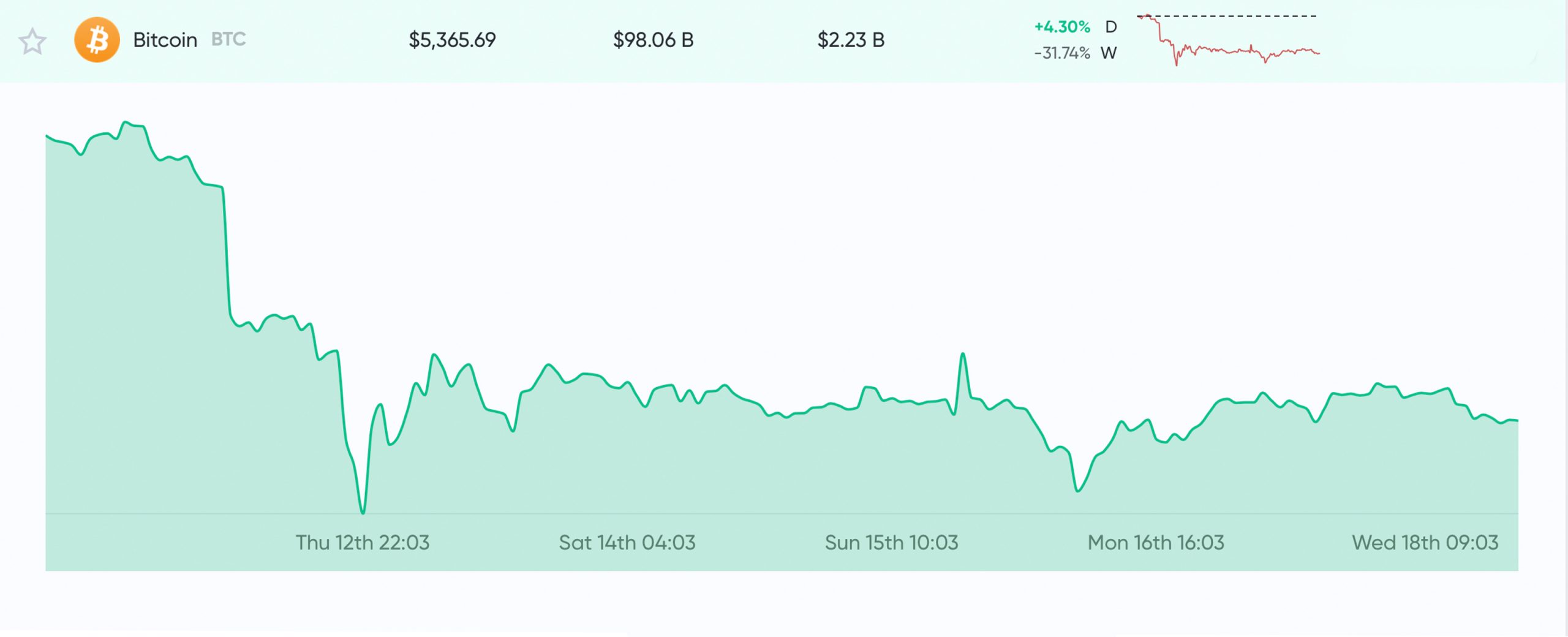Click the $2.23 B volume value
Viewport: 1568px width, 637px height.
(x=851, y=40)
